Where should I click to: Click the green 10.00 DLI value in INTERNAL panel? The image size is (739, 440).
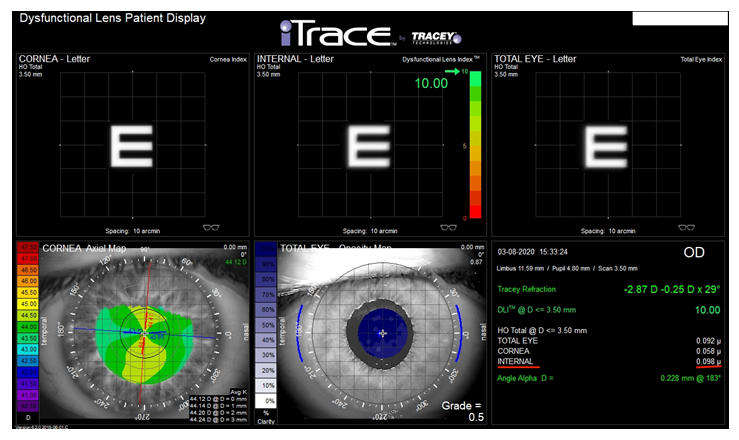pos(431,83)
